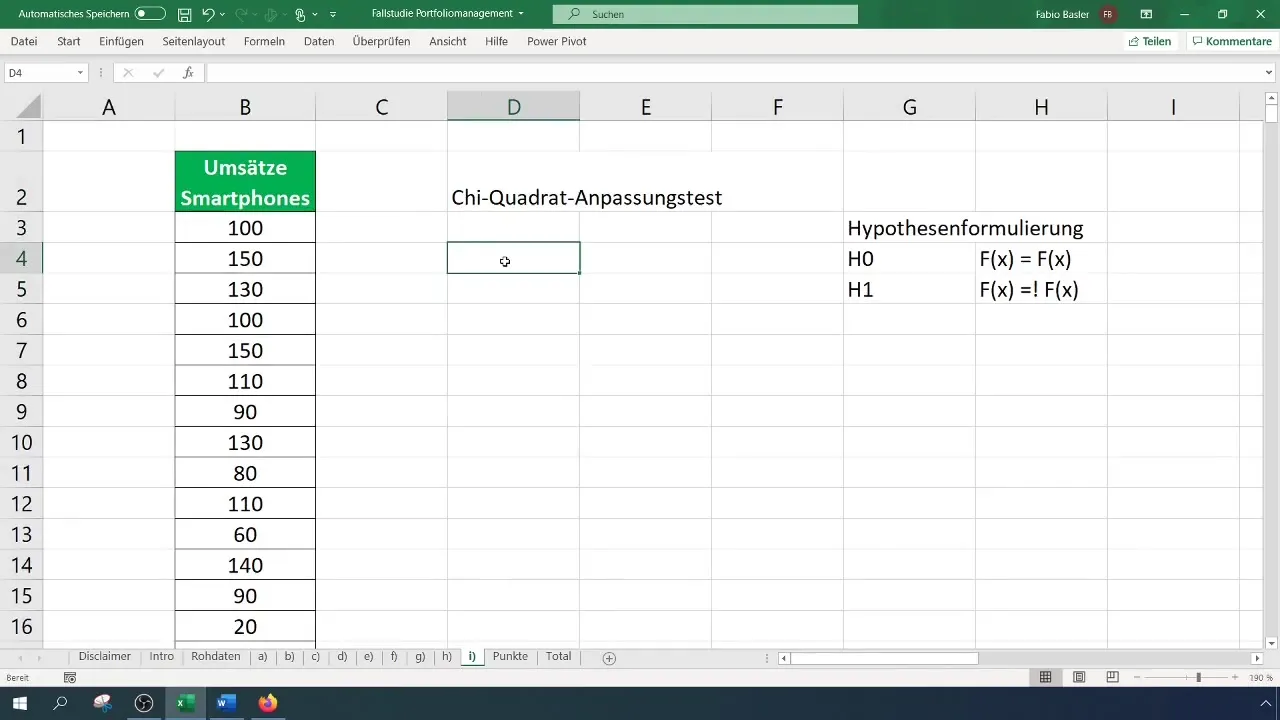Open the Daten ribbon tab
1280x720 pixels.
[x=319, y=42]
